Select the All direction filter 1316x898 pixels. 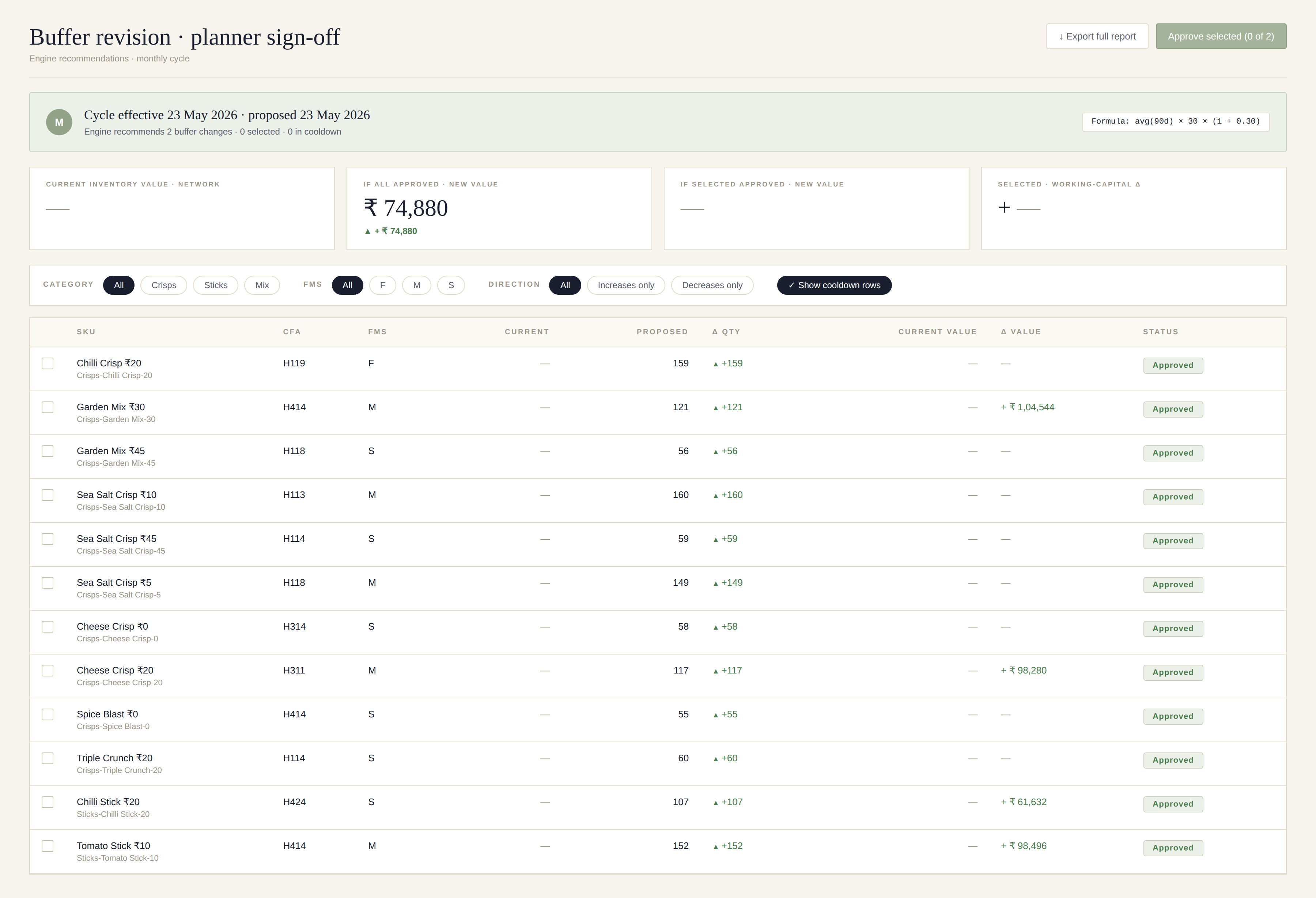click(565, 285)
